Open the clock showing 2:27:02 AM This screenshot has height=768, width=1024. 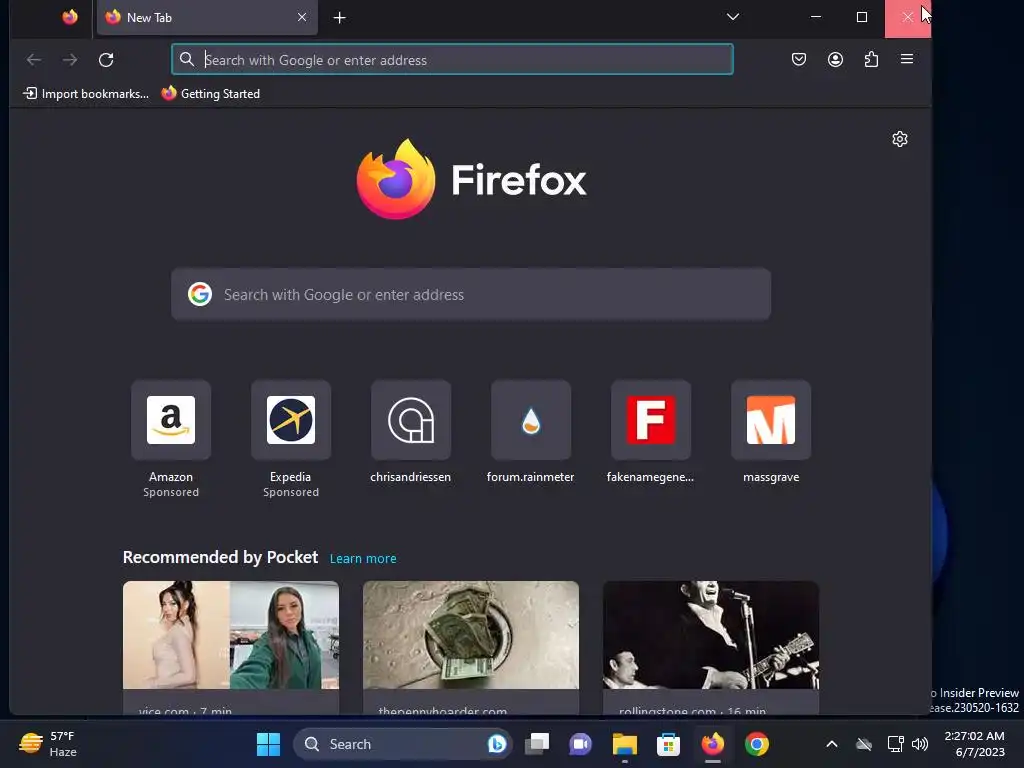click(x=977, y=744)
